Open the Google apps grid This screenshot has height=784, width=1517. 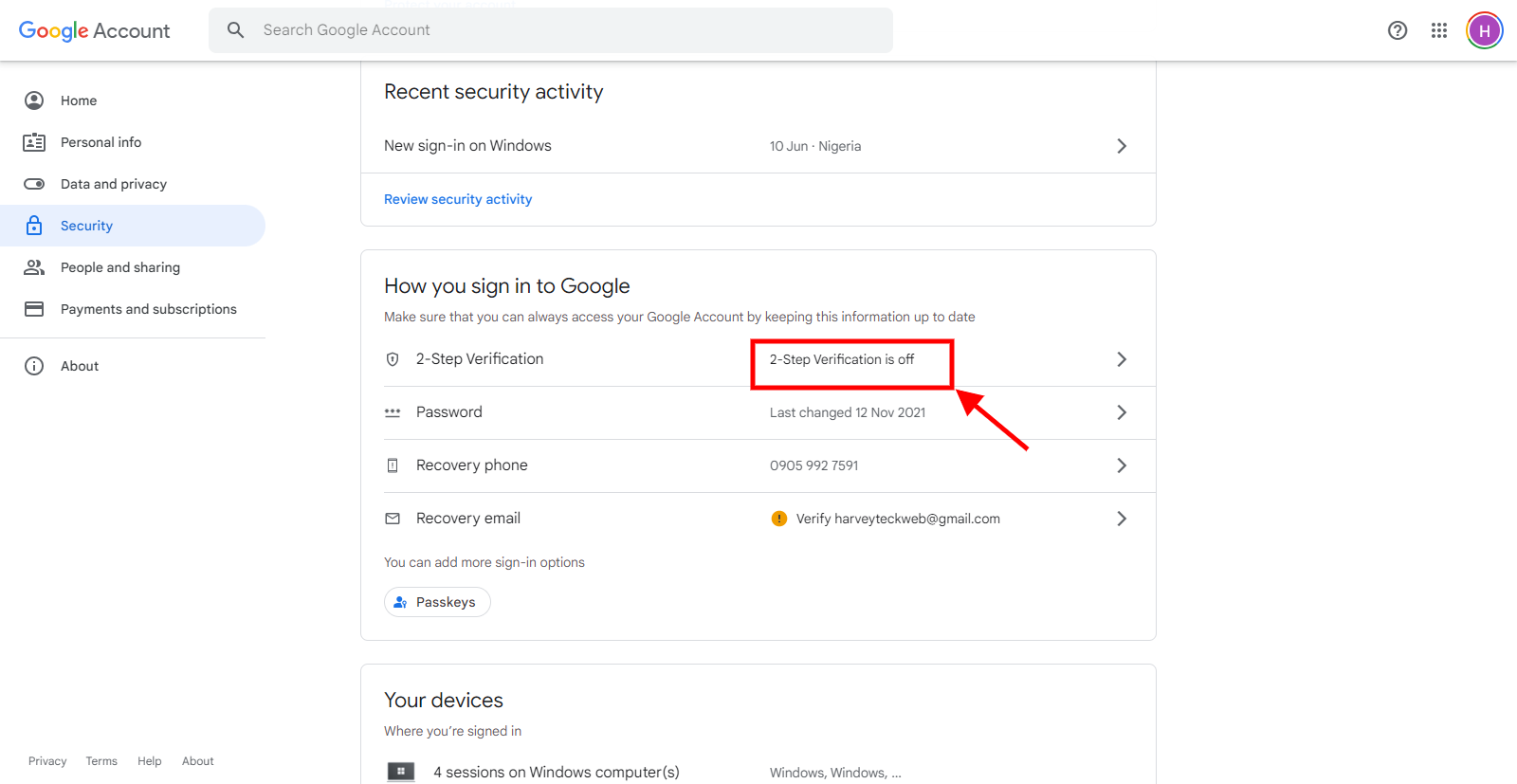click(x=1439, y=30)
